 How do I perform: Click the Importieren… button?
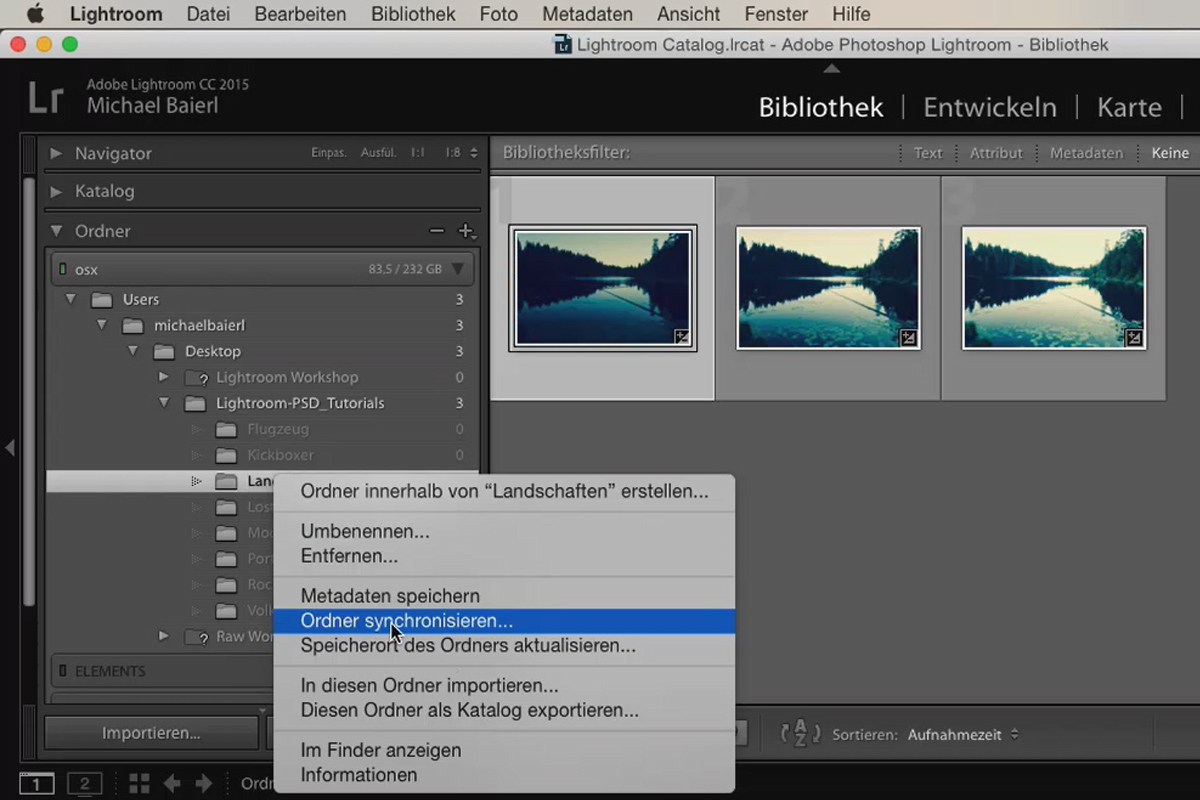click(151, 733)
